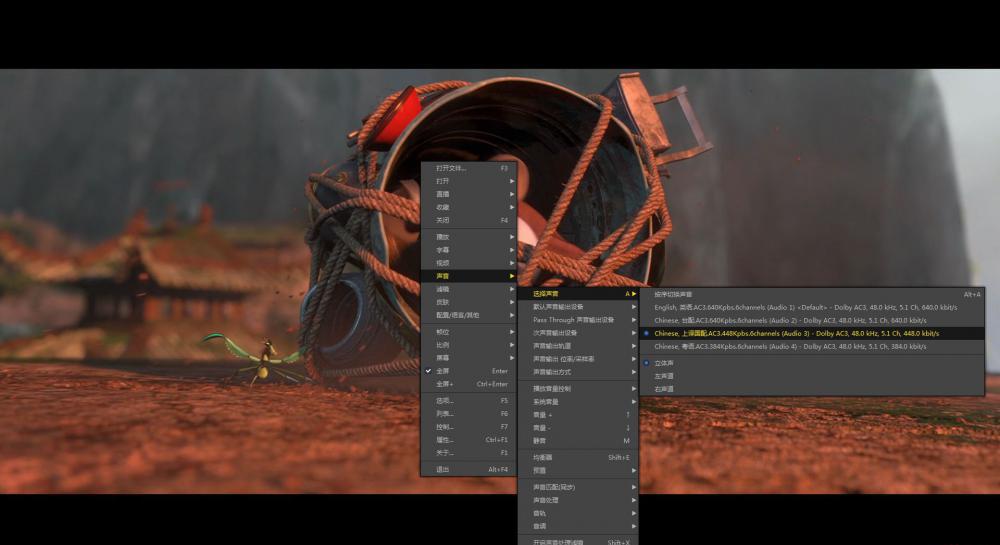The width and height of the screenshot is (1000, 545).
Task: Select the highlighted 选择声音 submenu entry
Action: click(578, 294)
